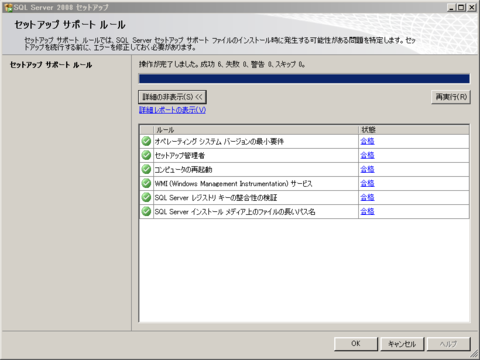Collapse details with 詳細の非表示(S) button
Screen dimensions: 480x360
[x=172, y=97]
